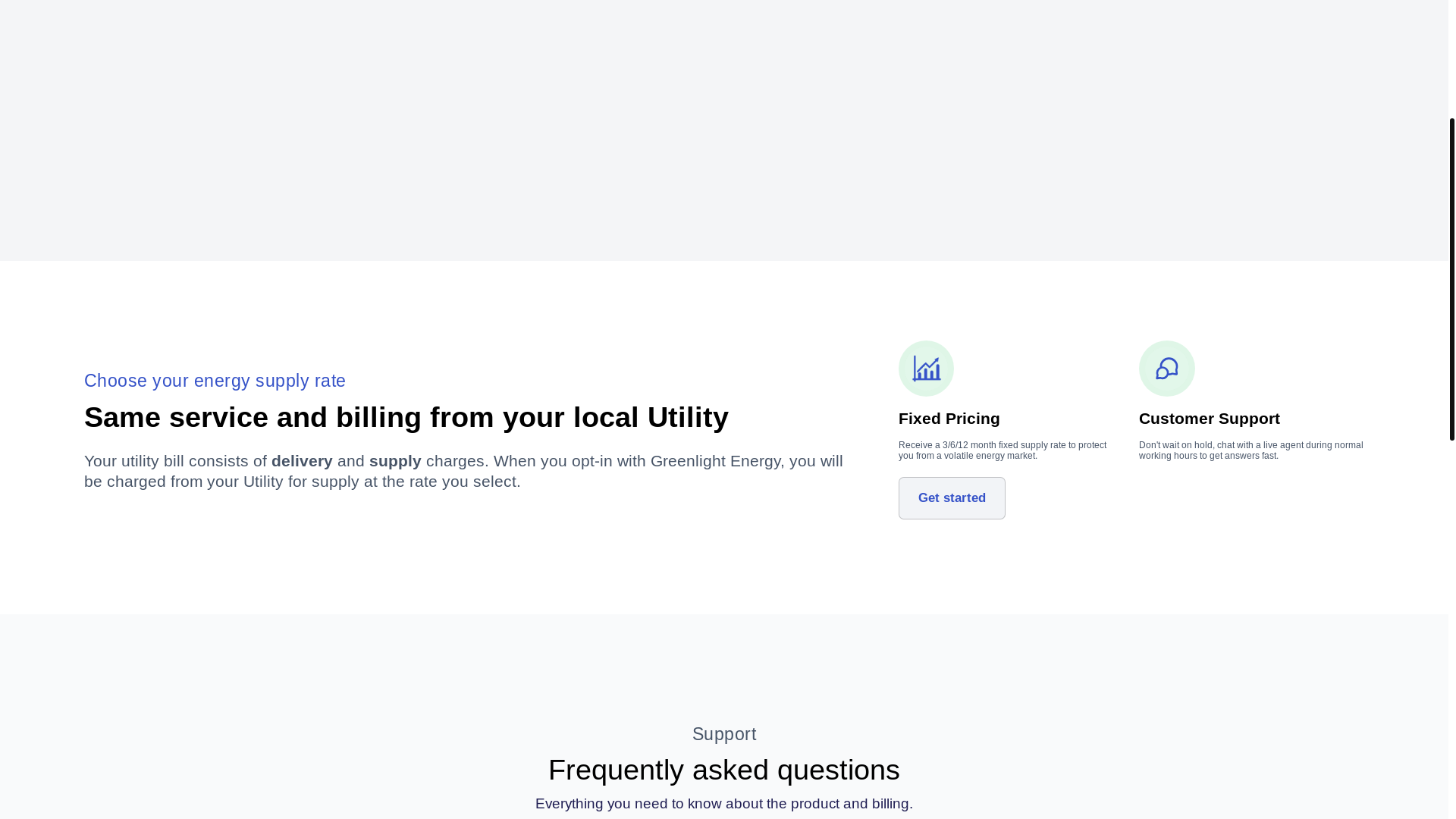Click "Don't wait on hold" description text
Viewport: 1456px width, 819px height.
[1250, 450]
